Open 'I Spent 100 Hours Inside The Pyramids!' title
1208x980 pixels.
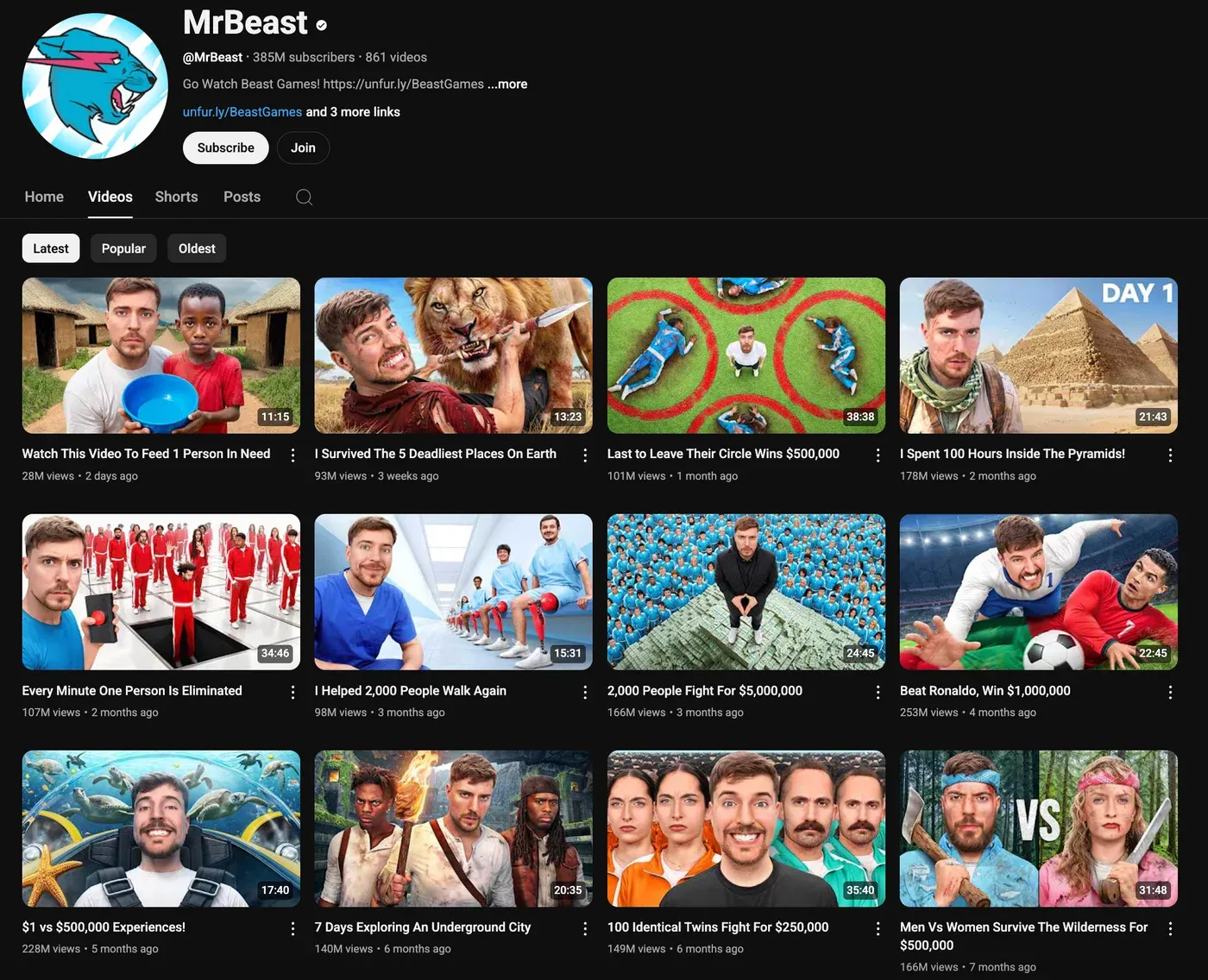1012,454
